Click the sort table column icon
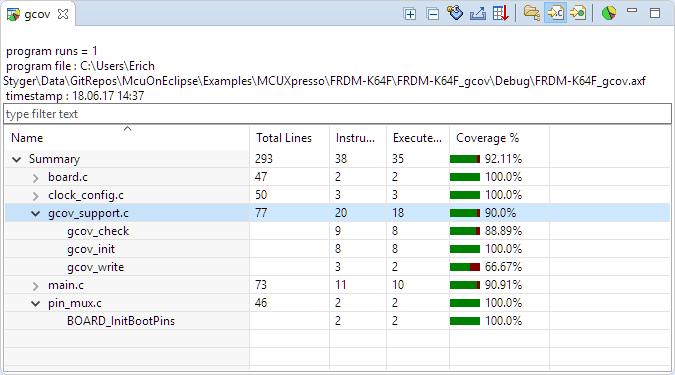Screen dimensions: 675x375 pyautogui.click(x=501, y=13)
